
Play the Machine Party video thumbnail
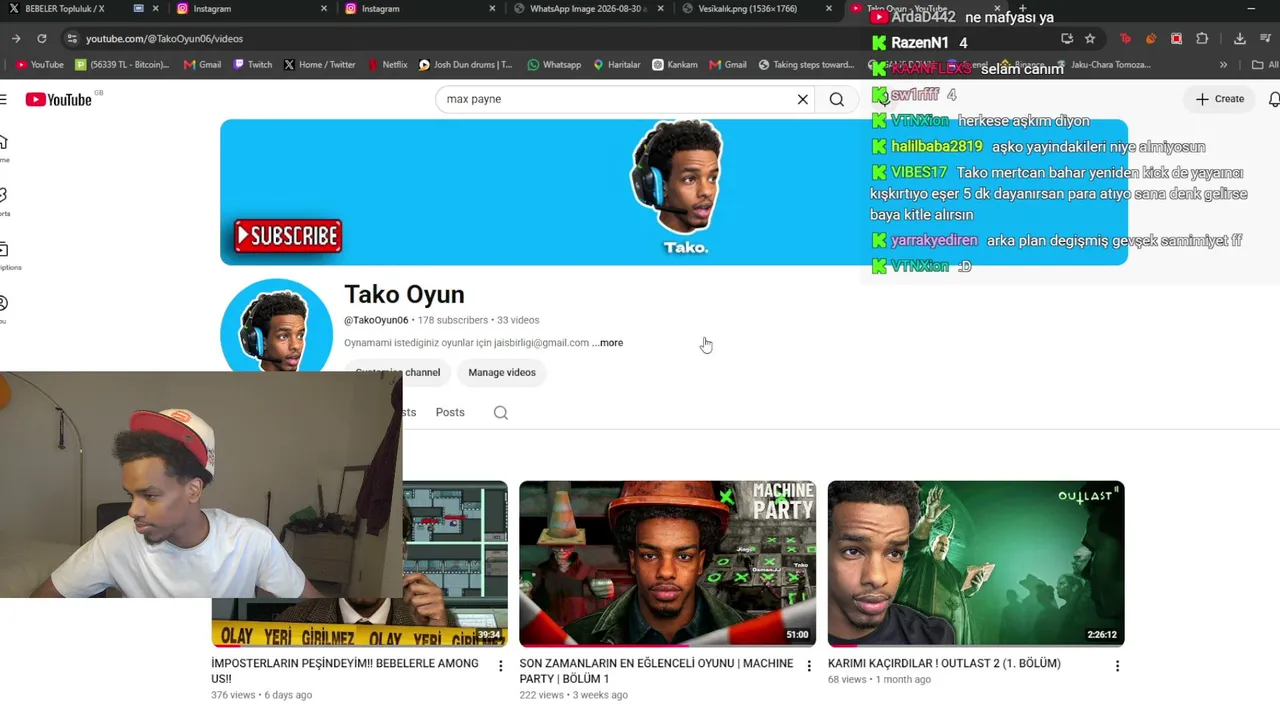point(667,564)
